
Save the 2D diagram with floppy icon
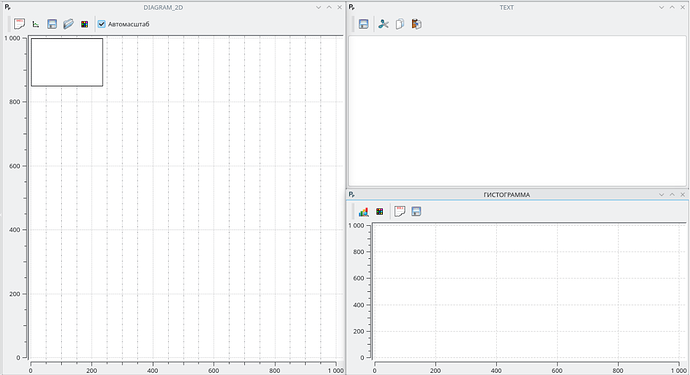[x=52, y=24]
